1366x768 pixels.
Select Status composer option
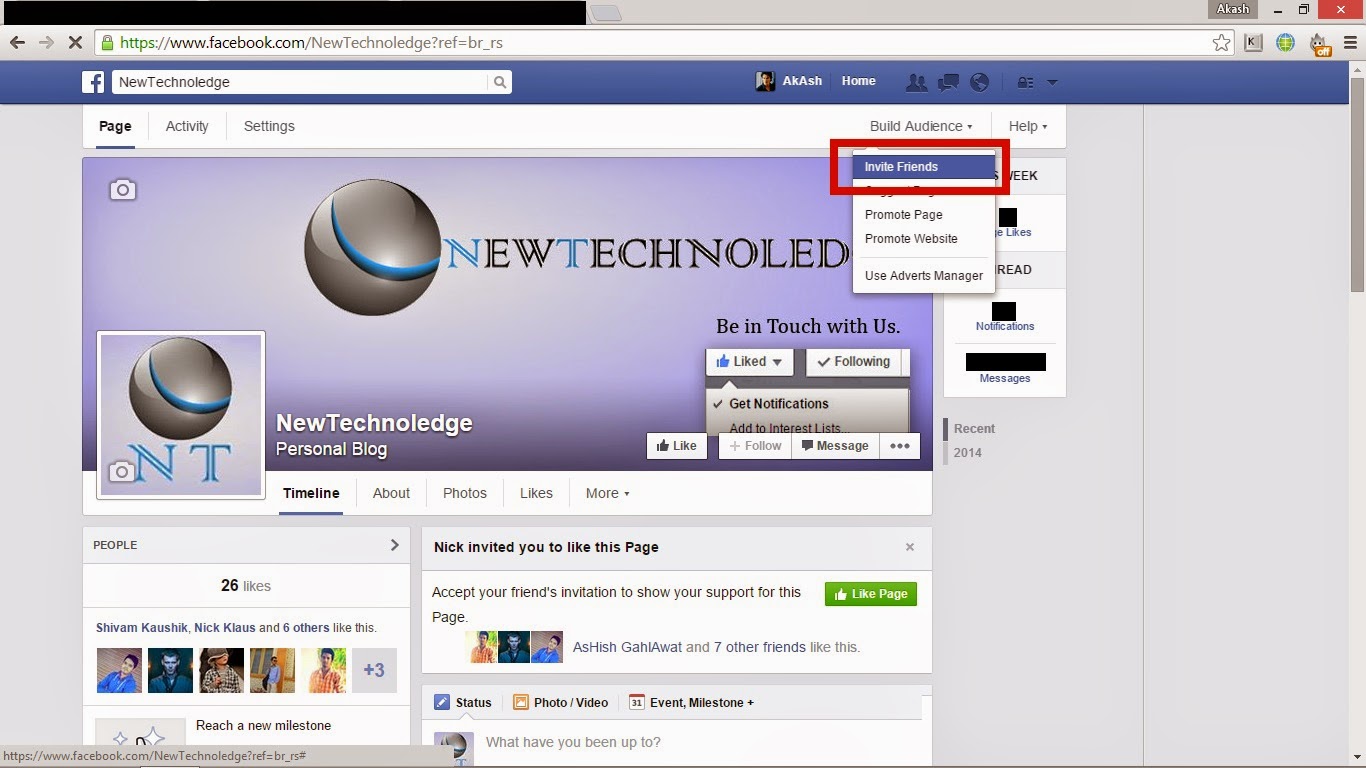[463, 702]
